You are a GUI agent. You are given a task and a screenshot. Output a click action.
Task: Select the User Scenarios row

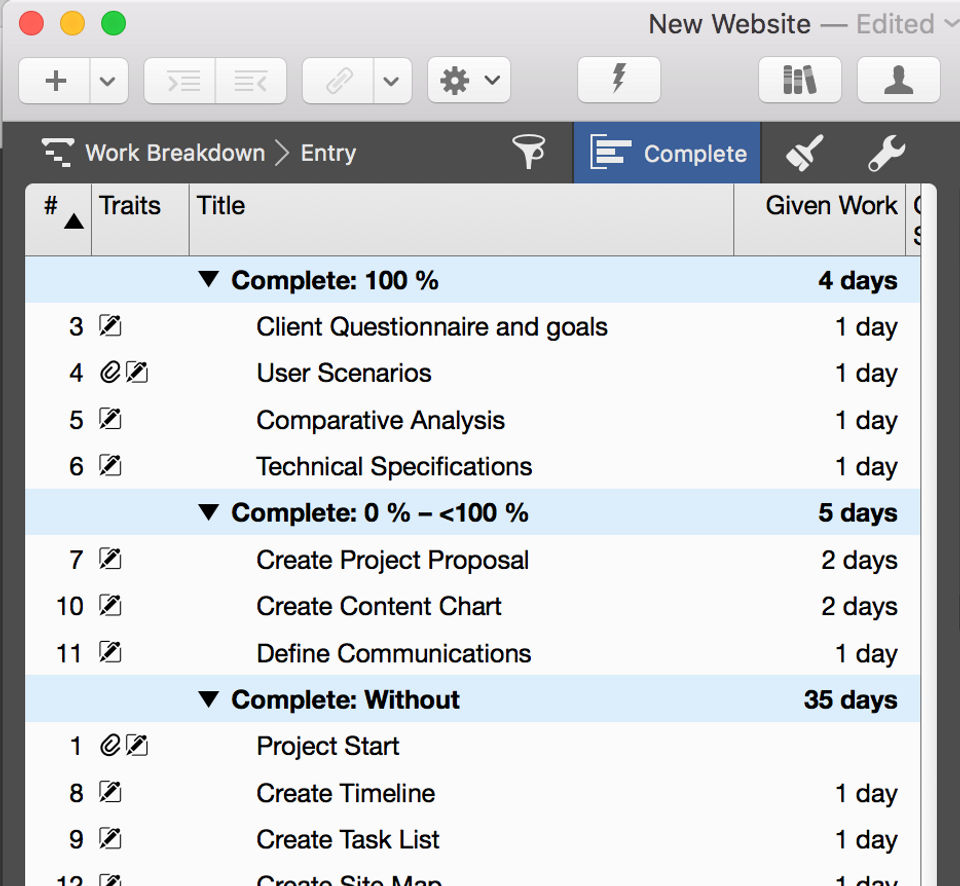click(344, 373)
